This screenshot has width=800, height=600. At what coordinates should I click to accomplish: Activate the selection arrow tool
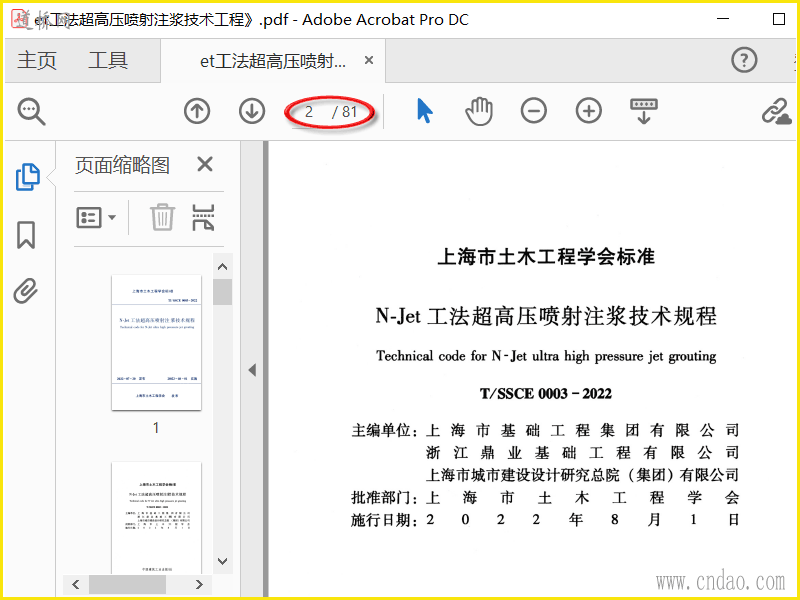point(424,111)
